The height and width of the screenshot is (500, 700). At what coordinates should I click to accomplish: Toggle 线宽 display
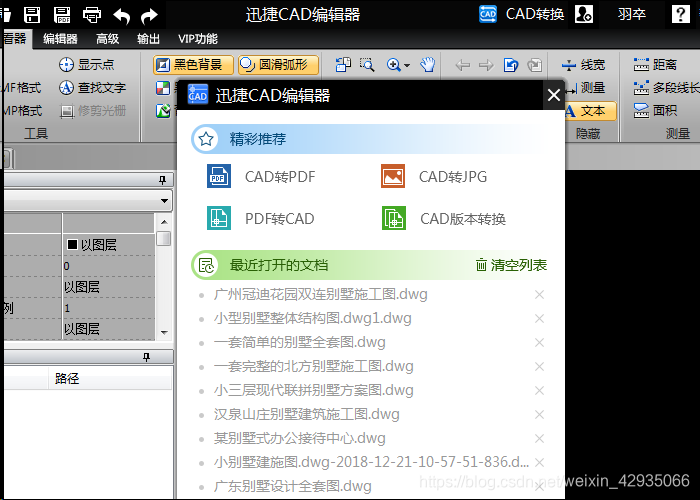point(583,65)
